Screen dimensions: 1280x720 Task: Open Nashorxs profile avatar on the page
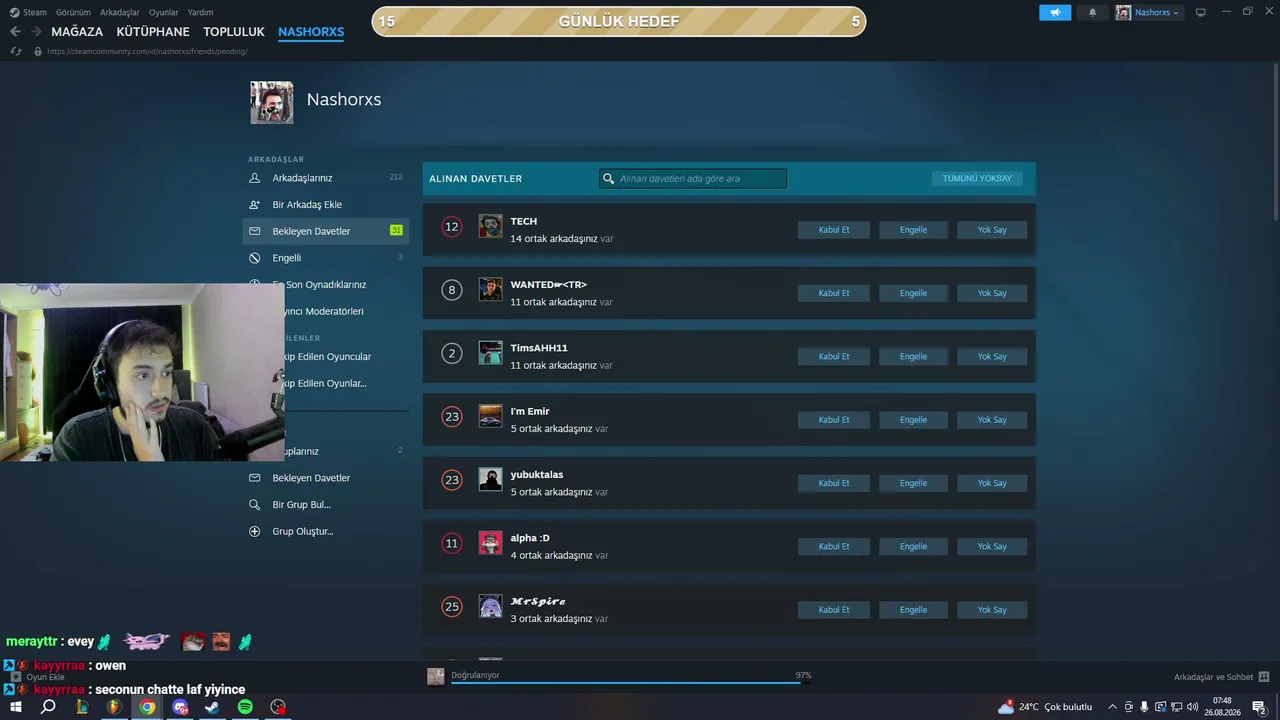click(x=272, y=102)
